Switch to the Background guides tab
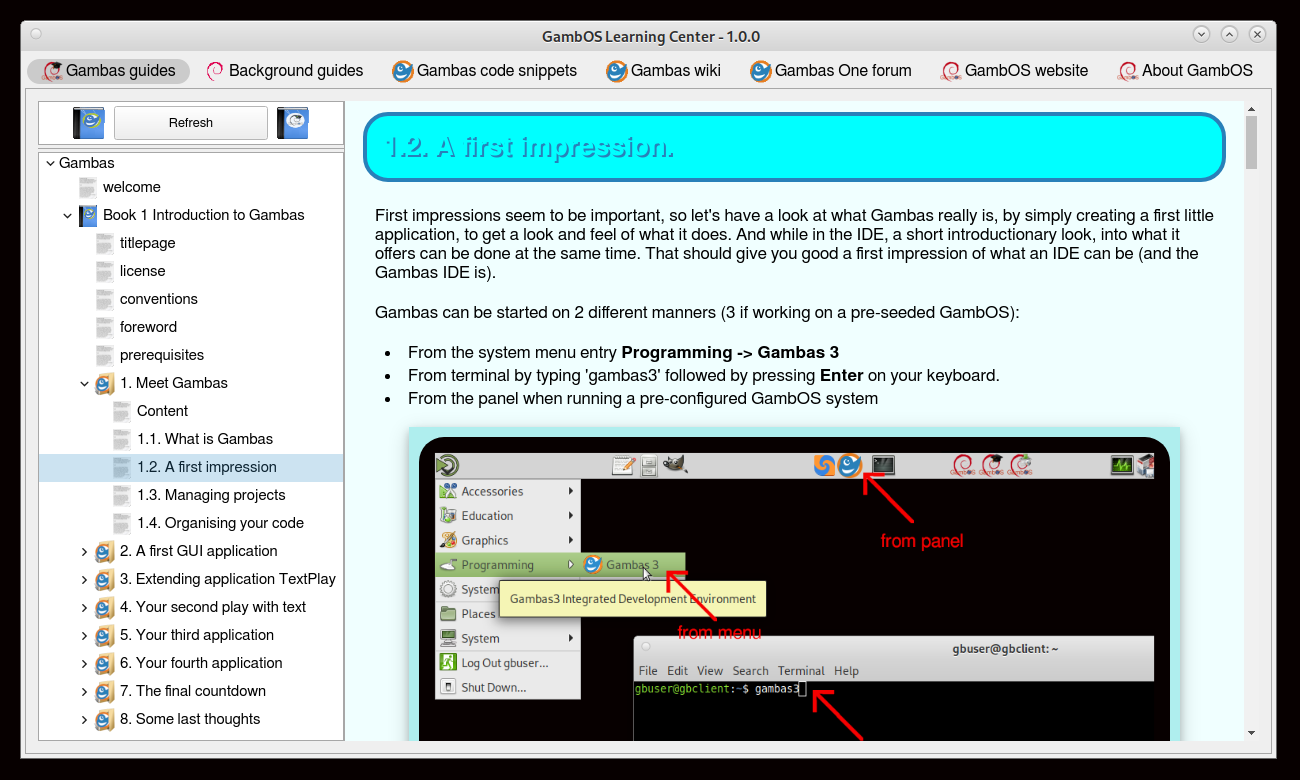The image size is (1300, 780). (284, 71)
